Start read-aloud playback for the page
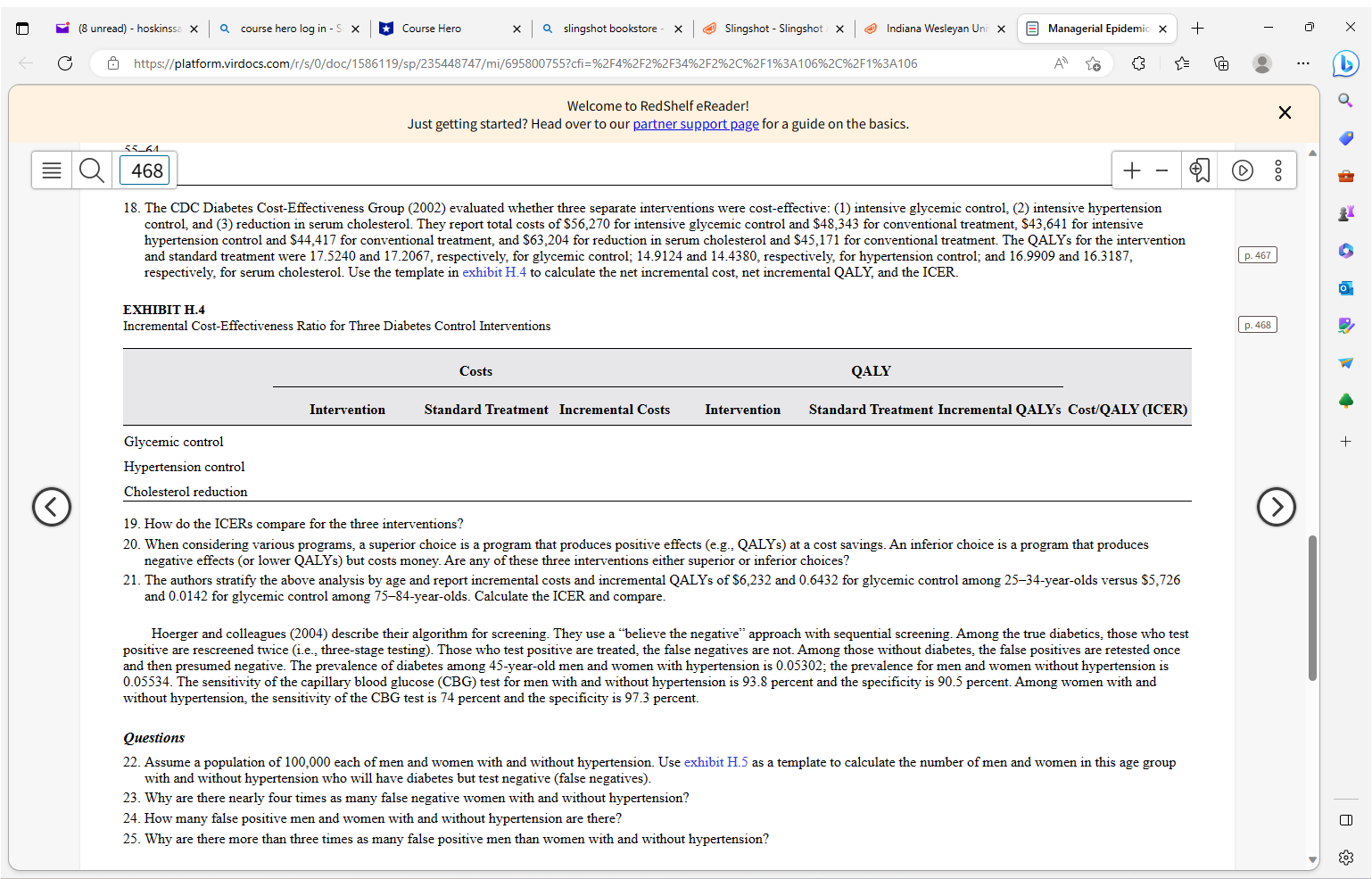This screenshot has height=879, width=1372. (x=1243, y=170)
